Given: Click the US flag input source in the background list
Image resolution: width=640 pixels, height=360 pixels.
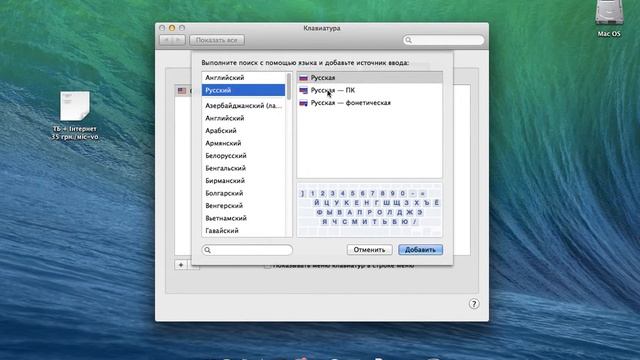Looking at the screenshot, I should [182, 91].
